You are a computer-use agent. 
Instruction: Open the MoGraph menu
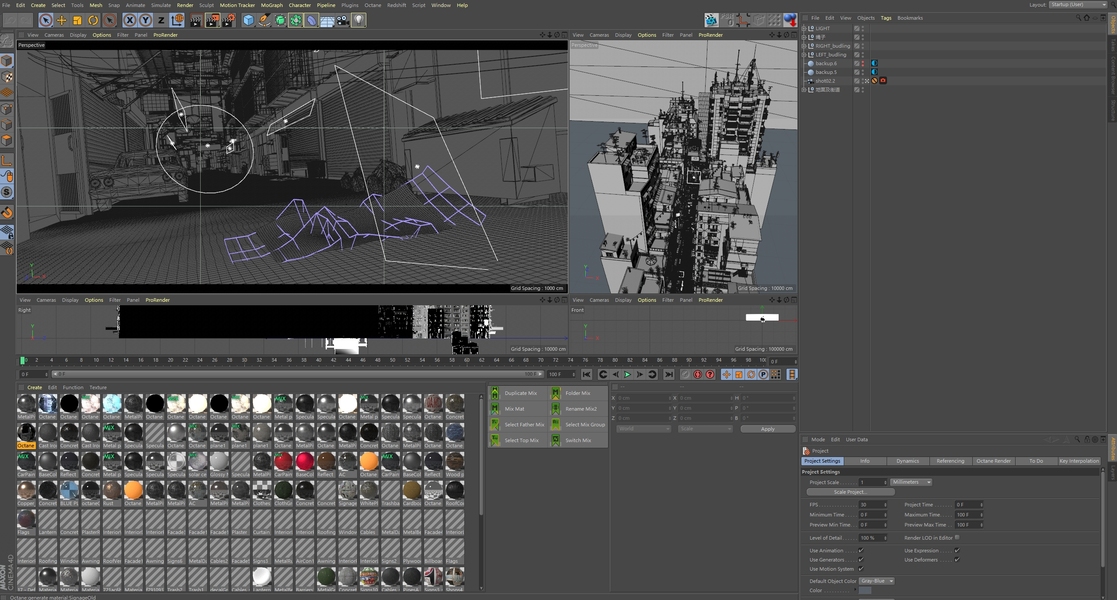coord(271,5)
